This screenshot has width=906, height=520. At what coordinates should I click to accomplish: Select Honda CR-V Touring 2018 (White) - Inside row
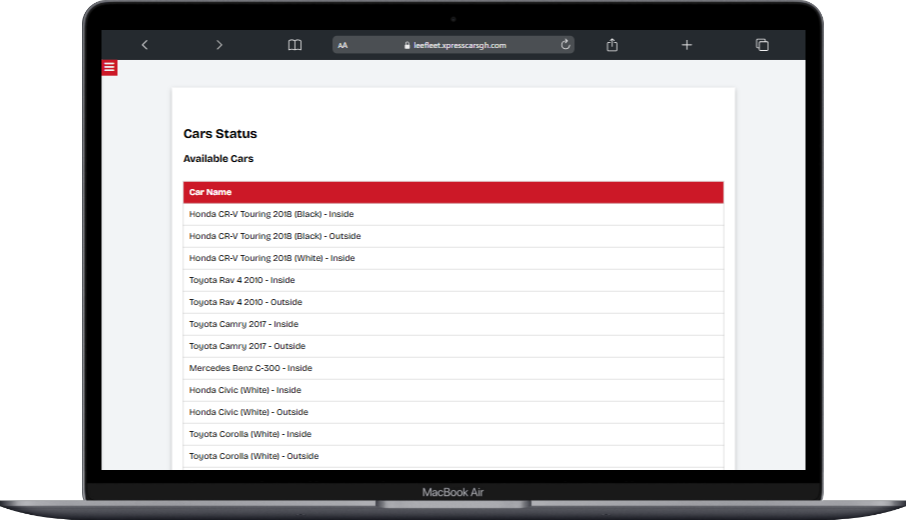(453, 258)
